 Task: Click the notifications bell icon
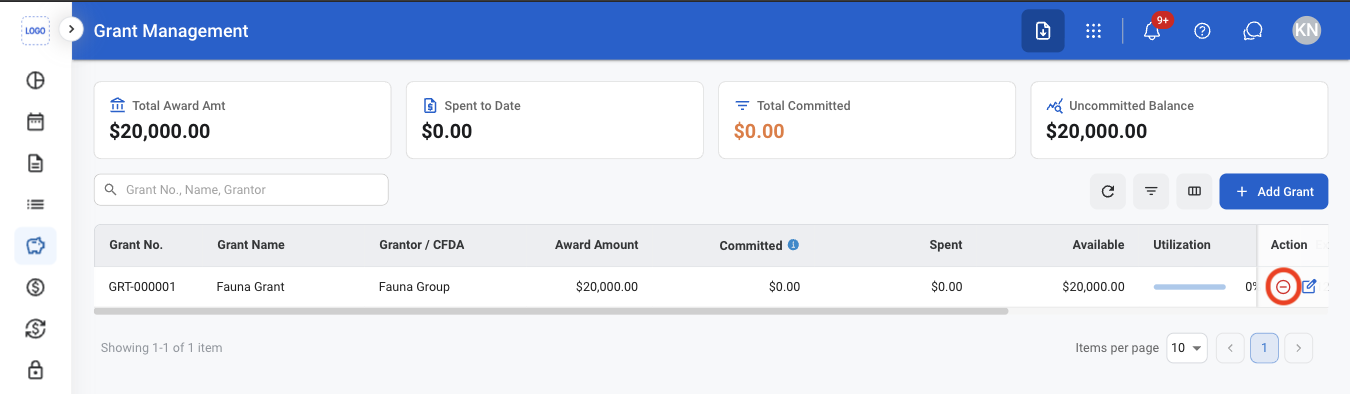tap(1152, 30)
